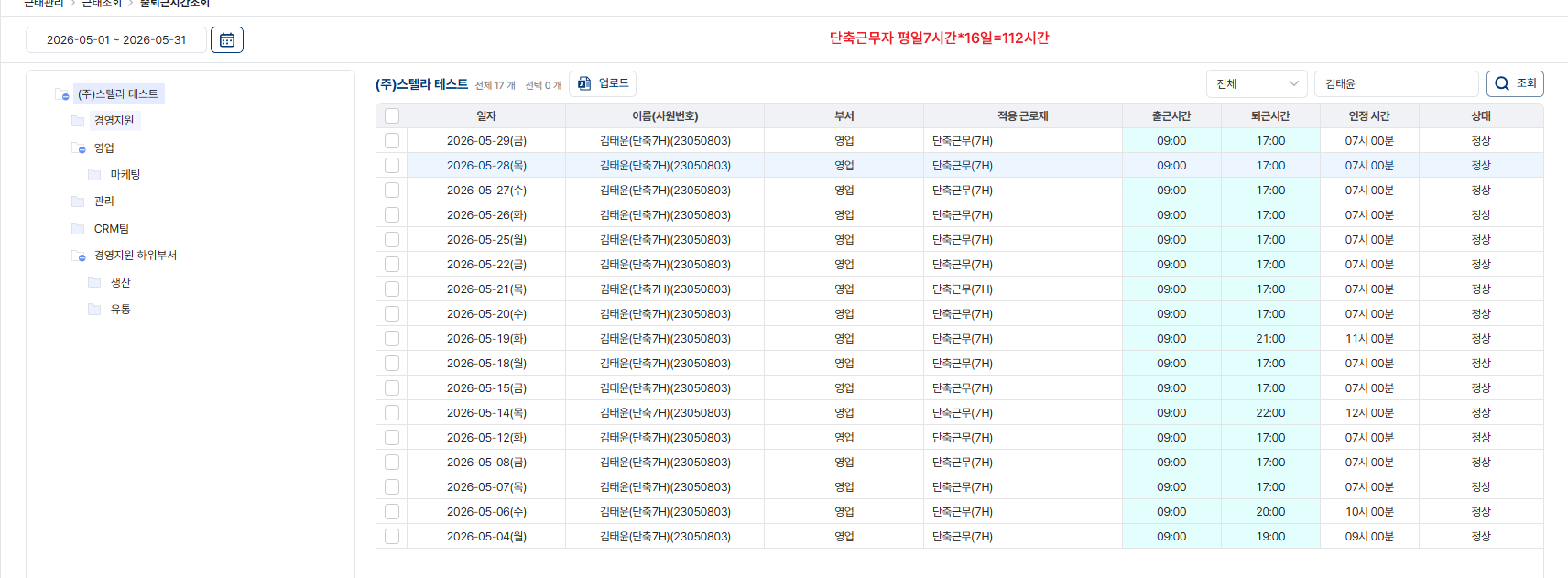Click the 일자 column header
Image resolution: width=1568 pixels, height=578 pixels.
pos(486,115)
